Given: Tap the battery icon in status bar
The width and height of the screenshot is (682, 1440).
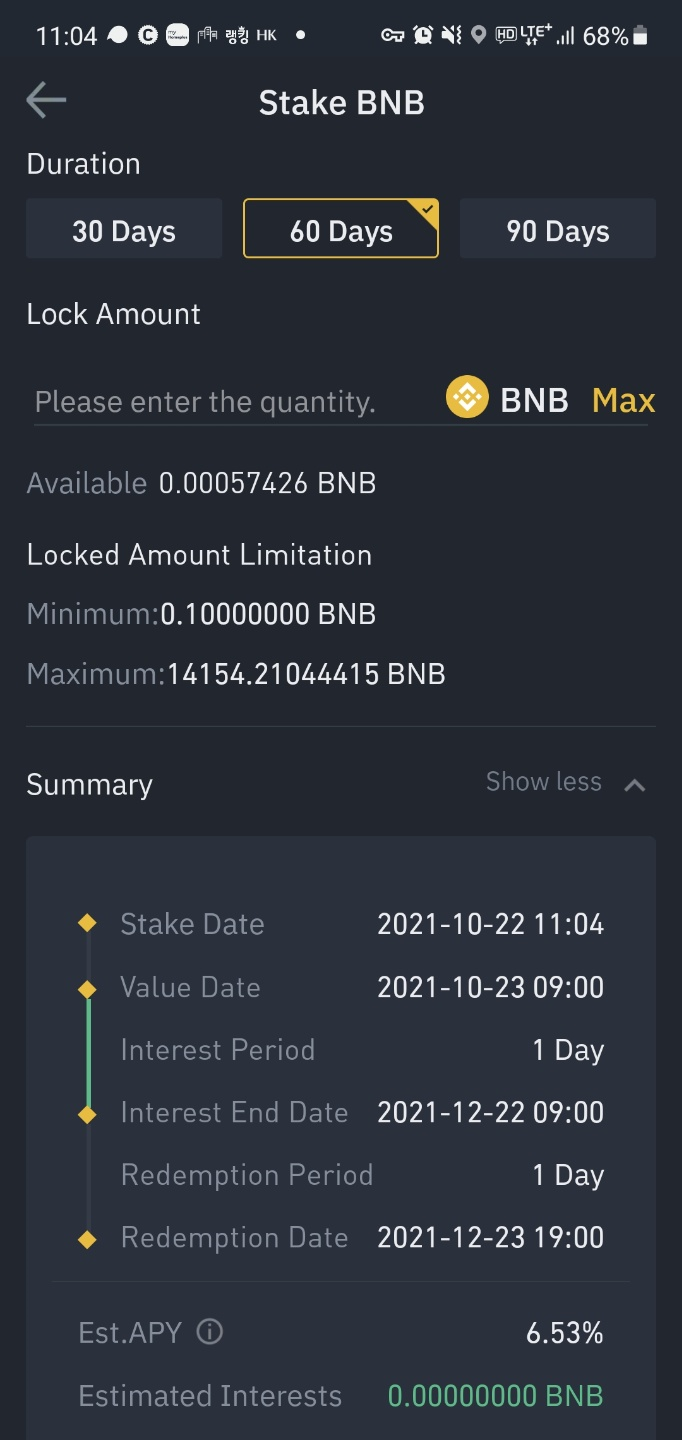Looking at the screenshot, I should tap(641, 36).
